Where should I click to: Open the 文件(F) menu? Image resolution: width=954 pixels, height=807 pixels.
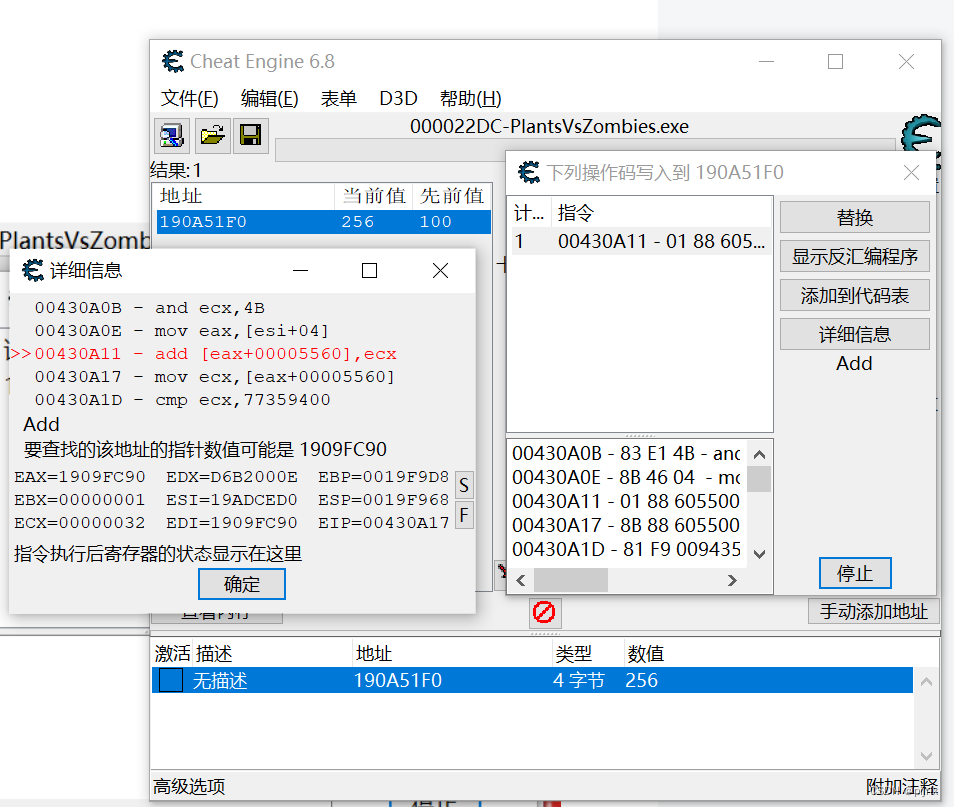coord(189,98)
